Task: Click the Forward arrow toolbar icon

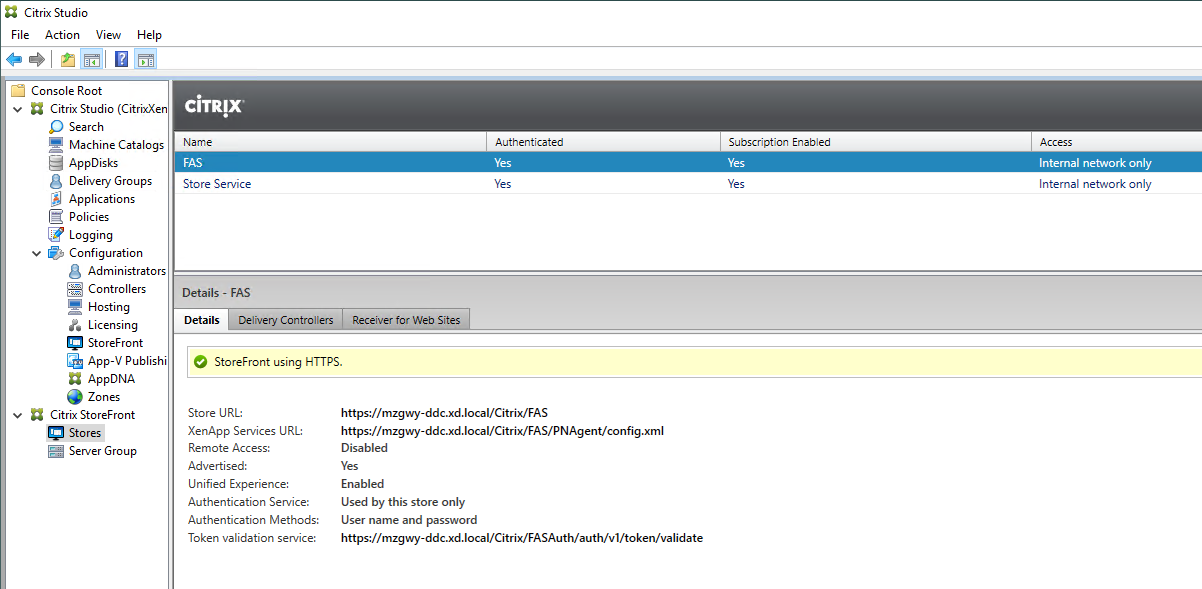Action: (37, 60)
